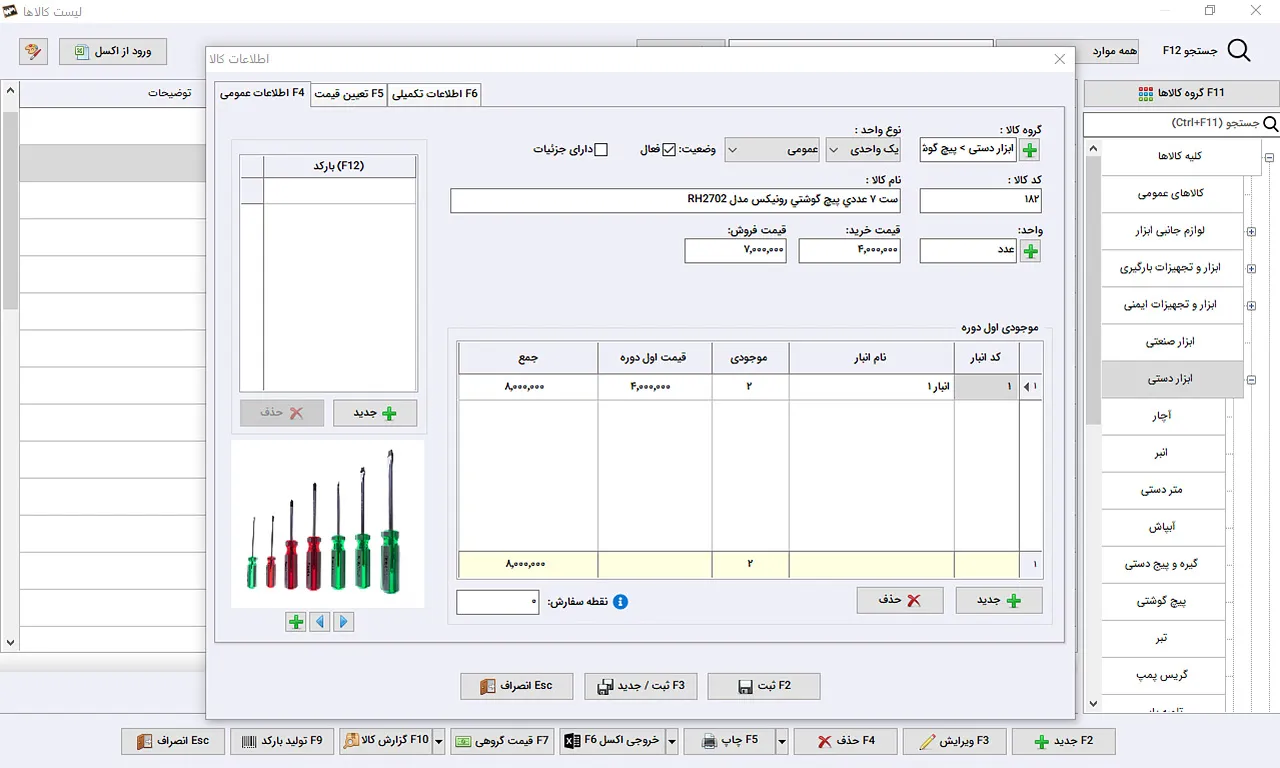Click the green plus beside the unit field
Screen dimensions: 1280x768
click(1030, 250)
